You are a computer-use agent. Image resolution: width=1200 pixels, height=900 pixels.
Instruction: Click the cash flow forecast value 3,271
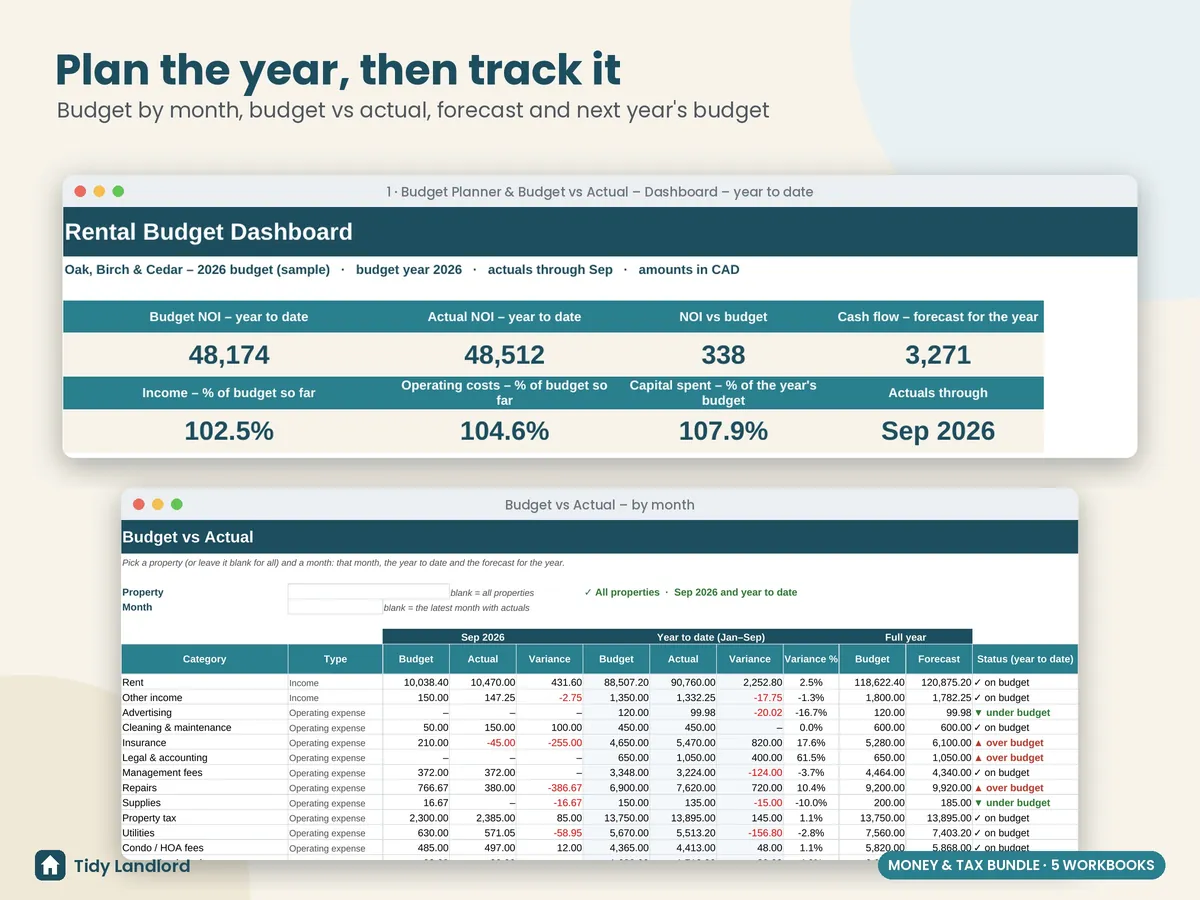point(938,355)
